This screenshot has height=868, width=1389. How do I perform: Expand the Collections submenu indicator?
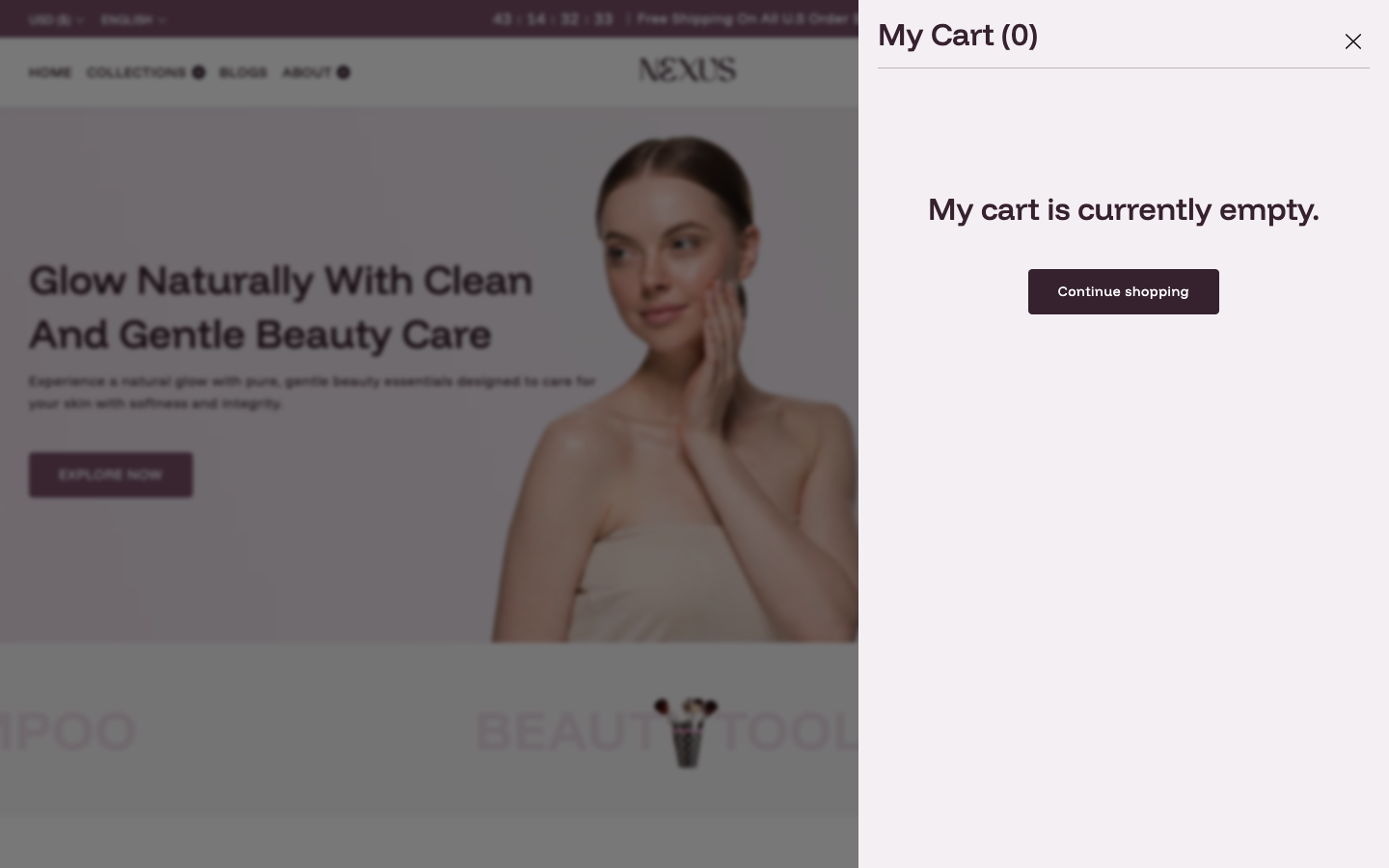pyautogui.click(x=199, y=72)
